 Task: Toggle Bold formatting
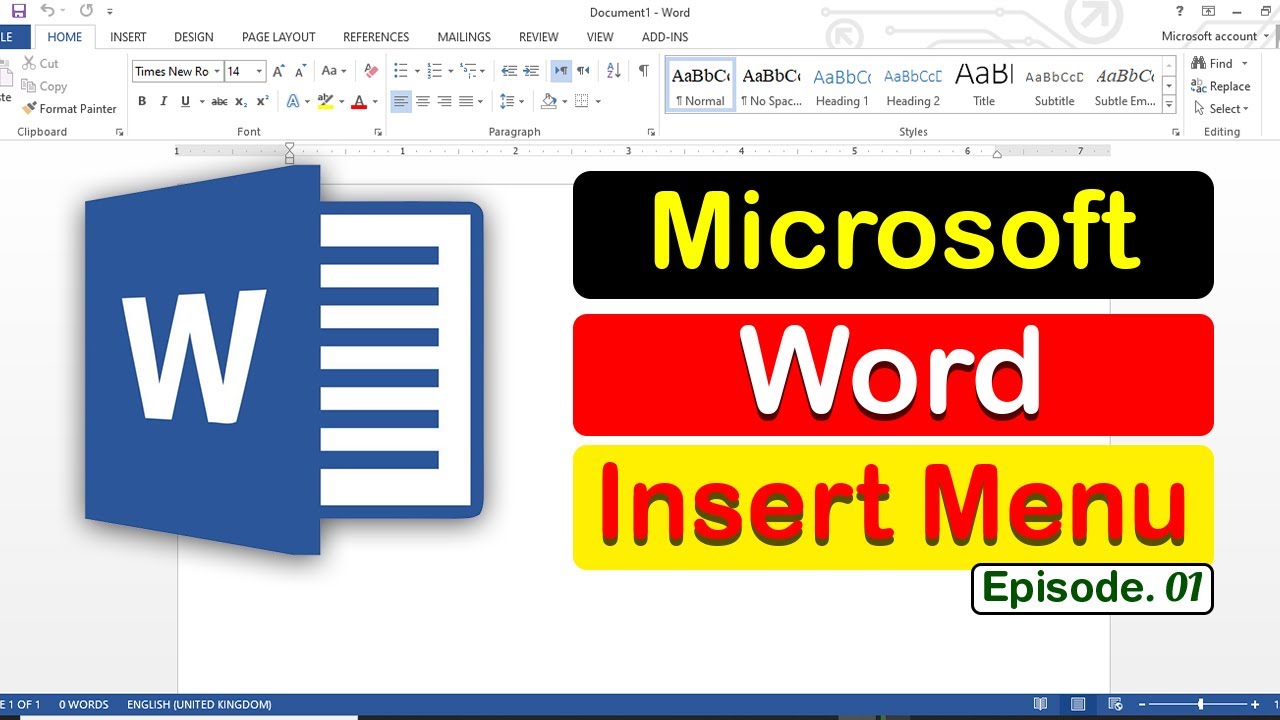(x=142, y=101)
